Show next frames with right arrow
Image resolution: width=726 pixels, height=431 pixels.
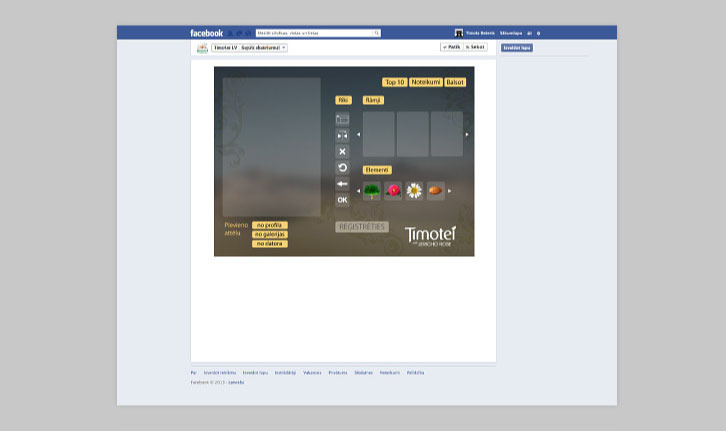coord(467,134)
